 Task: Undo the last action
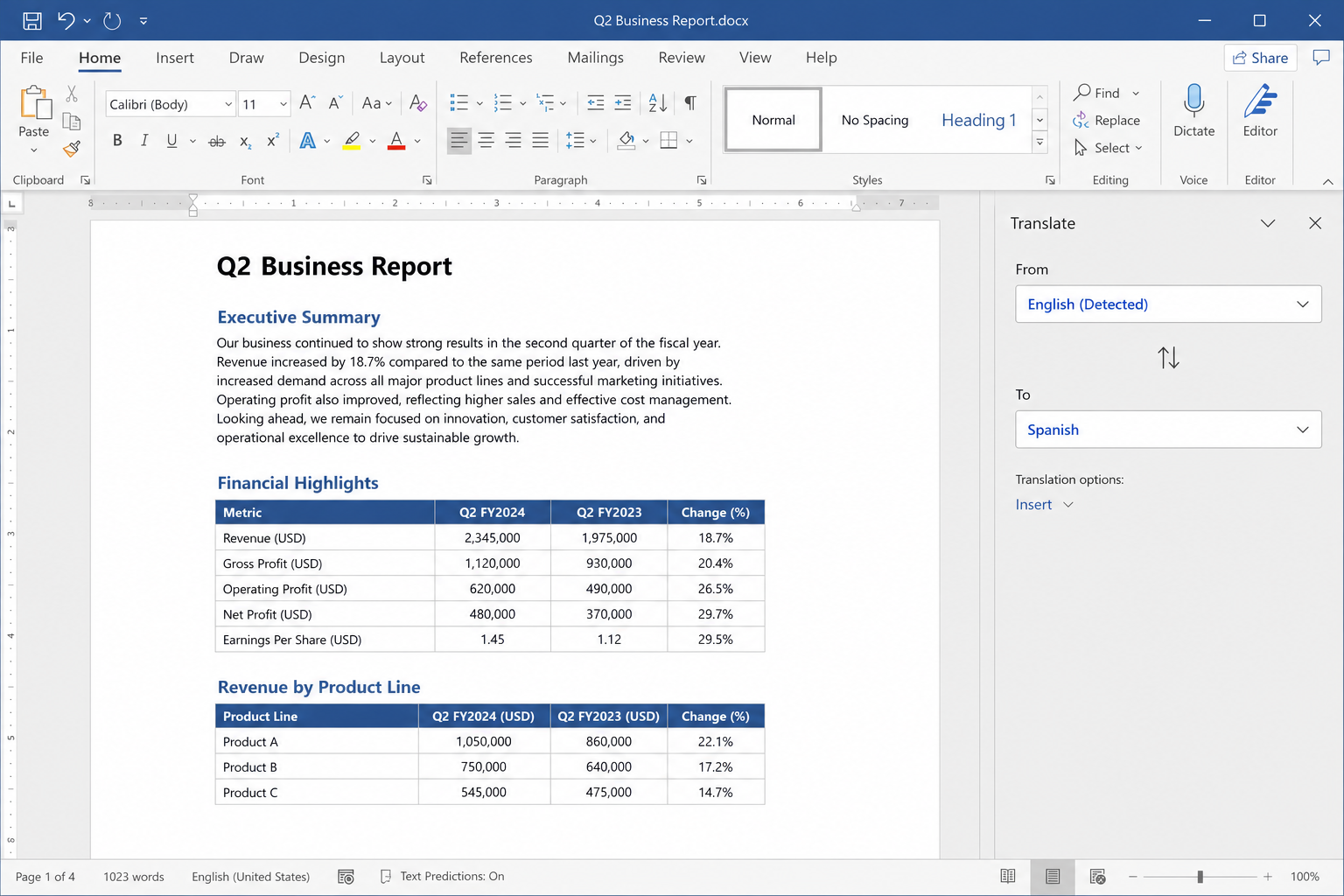[66, 20]
